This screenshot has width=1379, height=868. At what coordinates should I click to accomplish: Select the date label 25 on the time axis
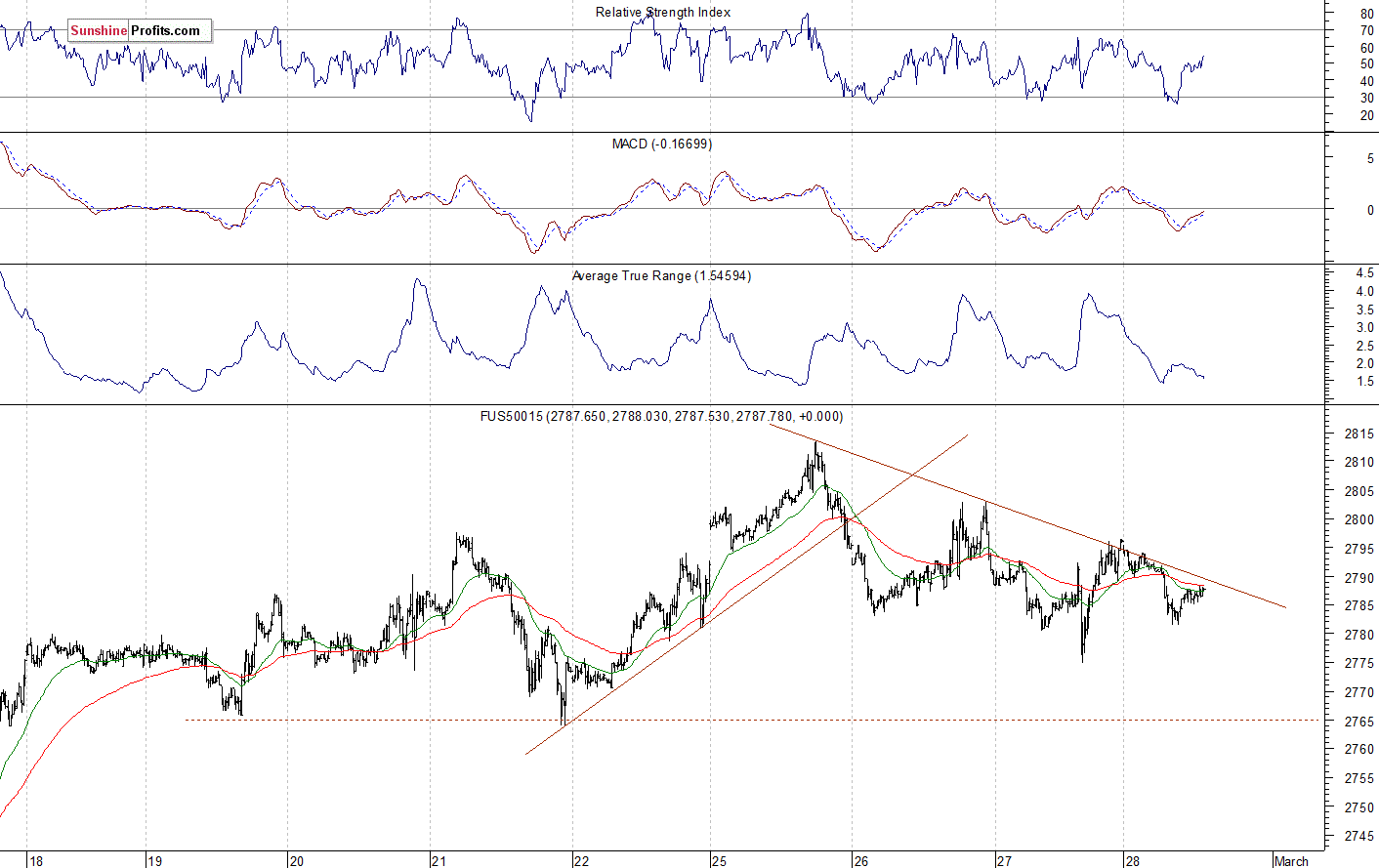coord(719,861)
